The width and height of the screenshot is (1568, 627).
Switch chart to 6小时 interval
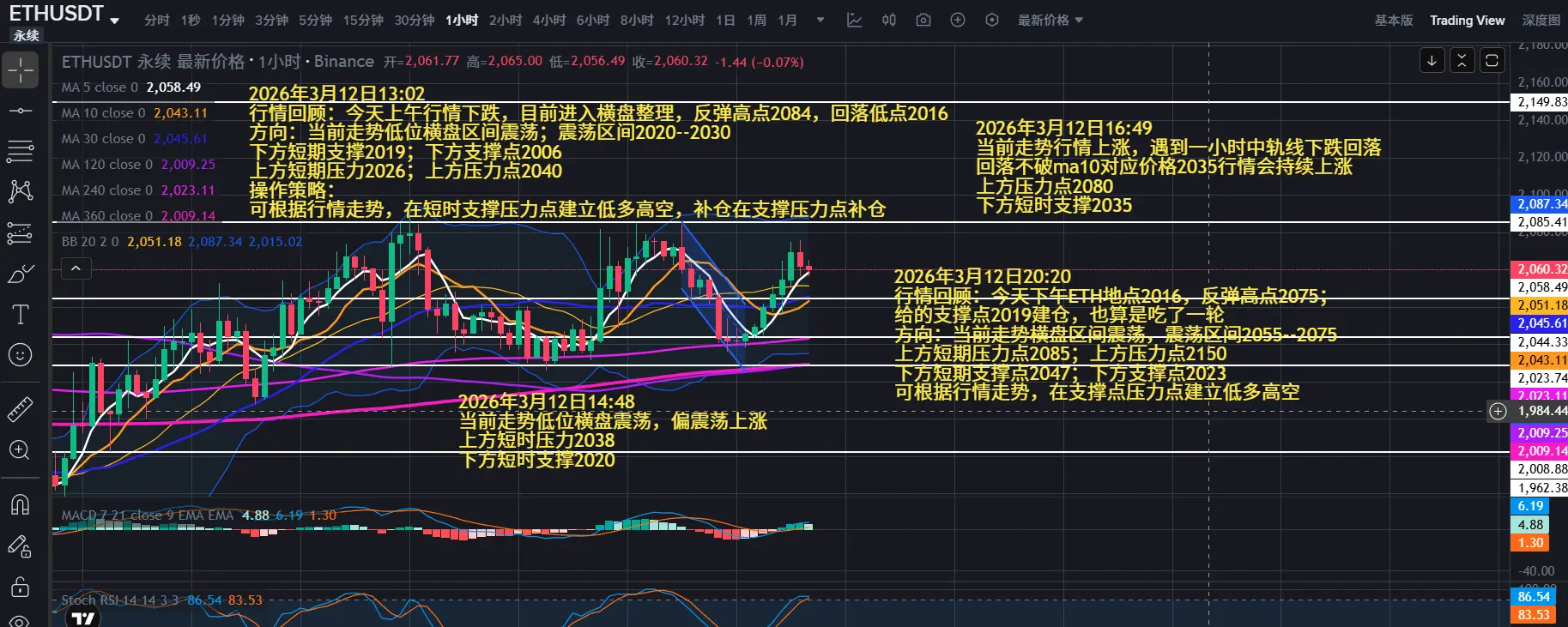coord(593,20)
